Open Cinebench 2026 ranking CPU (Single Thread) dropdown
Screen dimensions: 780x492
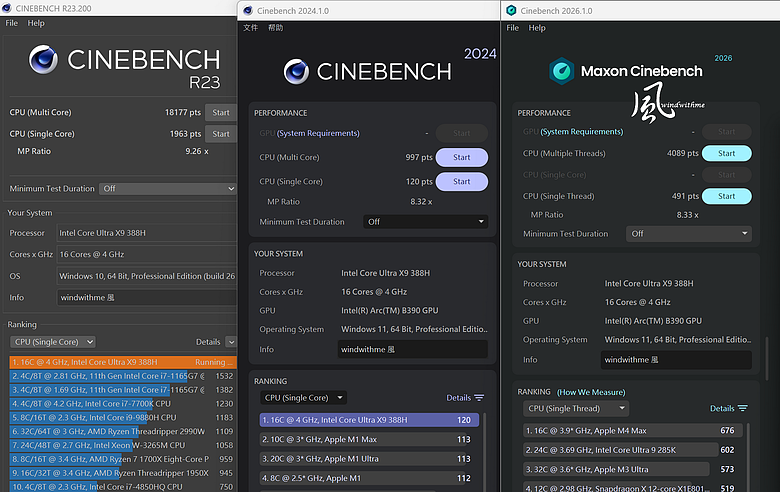click(x=576, y=408)
